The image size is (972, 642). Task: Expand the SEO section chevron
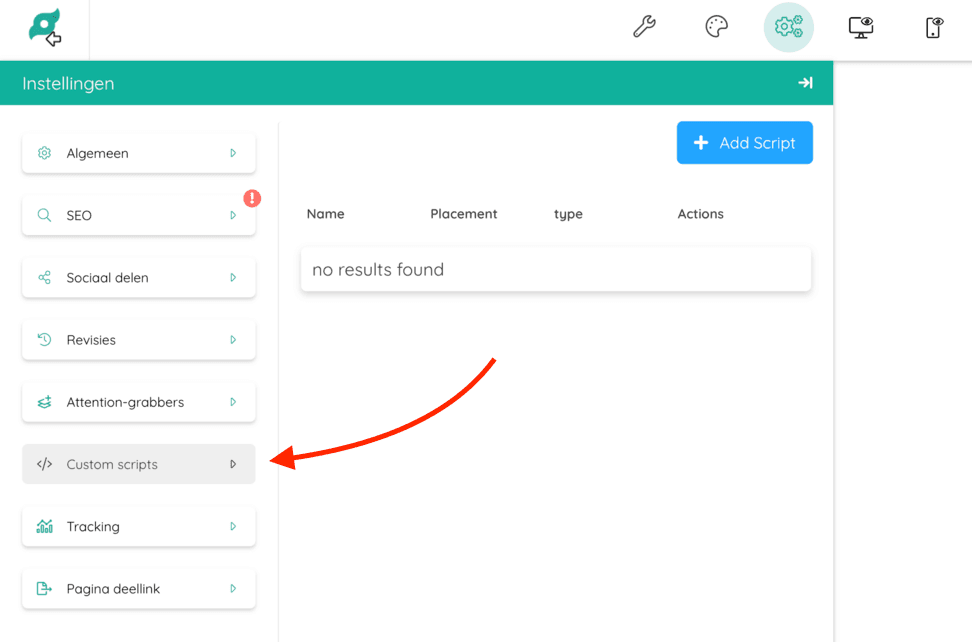[x=233, y=215]
